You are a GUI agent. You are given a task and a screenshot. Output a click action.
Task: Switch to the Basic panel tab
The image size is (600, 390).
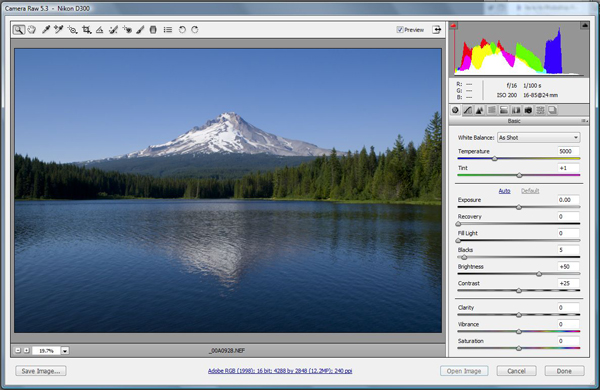[455, 110]
